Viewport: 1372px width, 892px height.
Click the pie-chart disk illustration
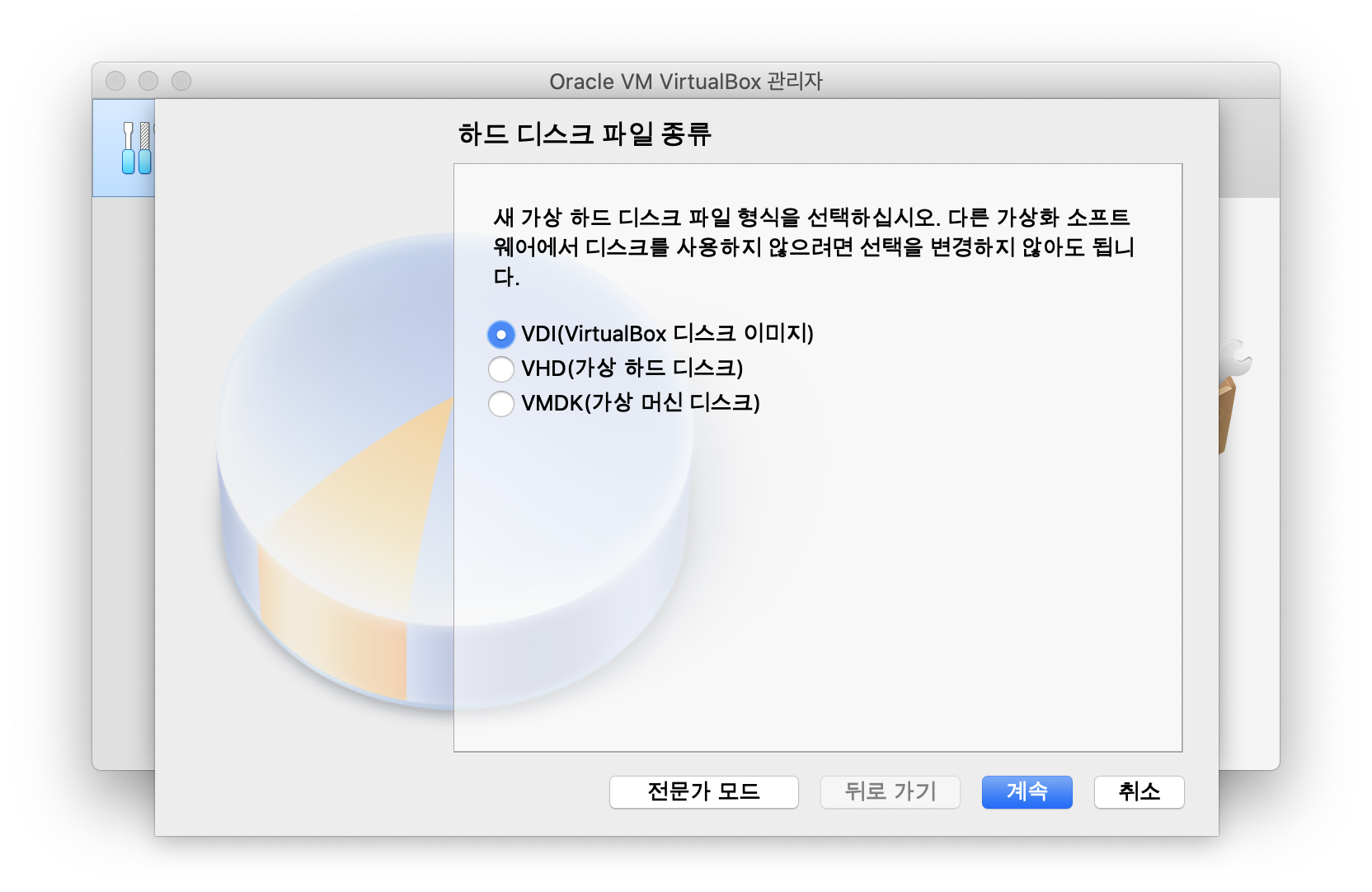coord(453,470)
